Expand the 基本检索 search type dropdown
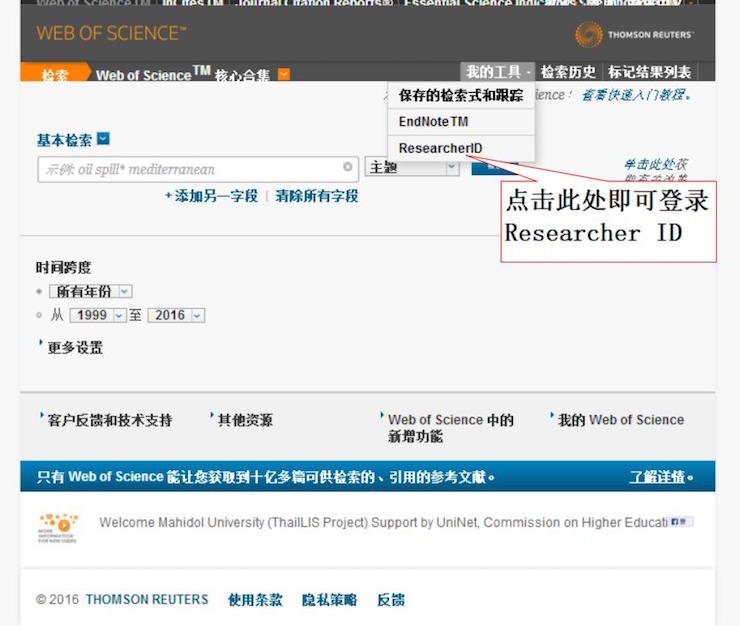Image resolution: width=740 pixels, height=626 pixels. 103,138
